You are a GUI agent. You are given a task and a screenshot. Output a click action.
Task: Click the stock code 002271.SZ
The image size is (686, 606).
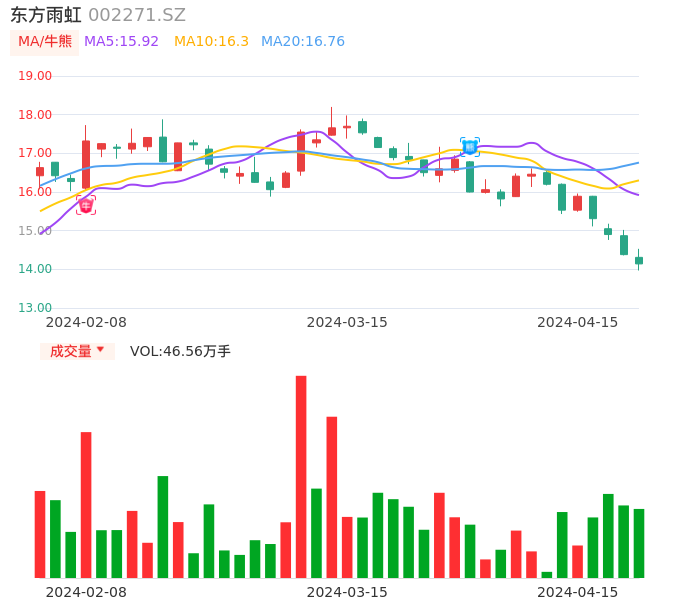pyautogui.click(x=137, y=15)
